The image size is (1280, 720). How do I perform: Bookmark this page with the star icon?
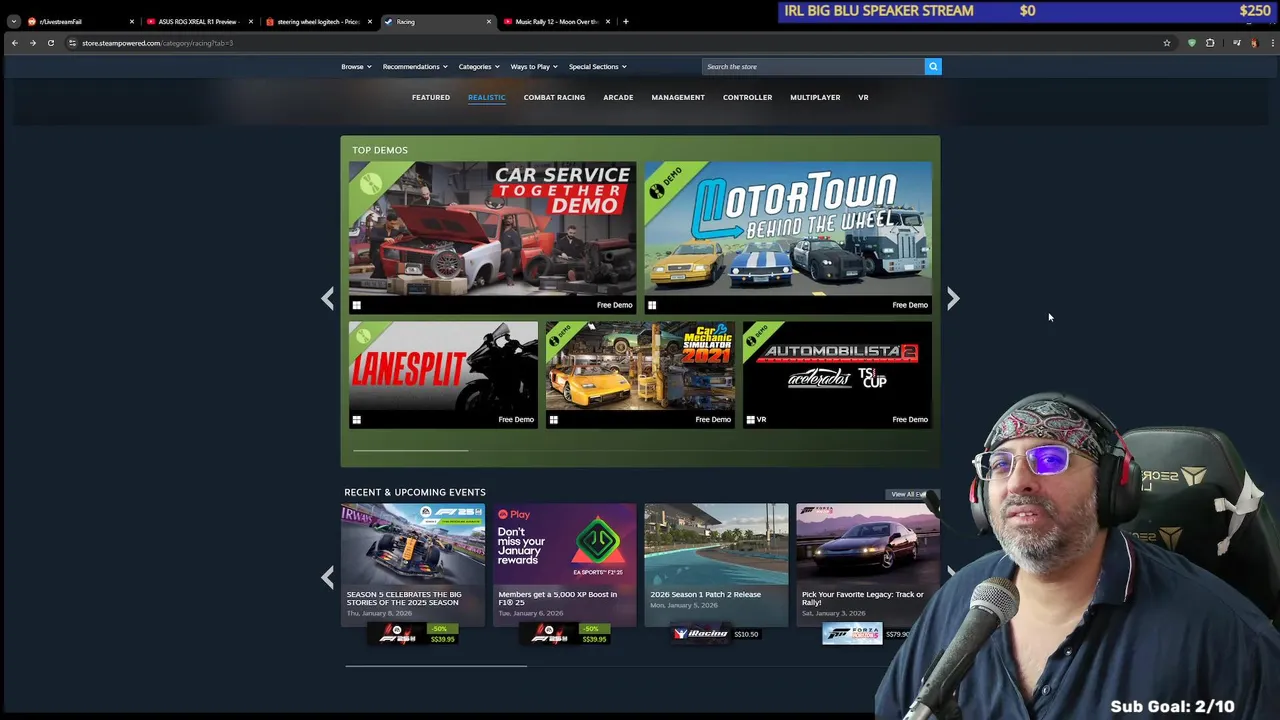[x=1166, y=43]
